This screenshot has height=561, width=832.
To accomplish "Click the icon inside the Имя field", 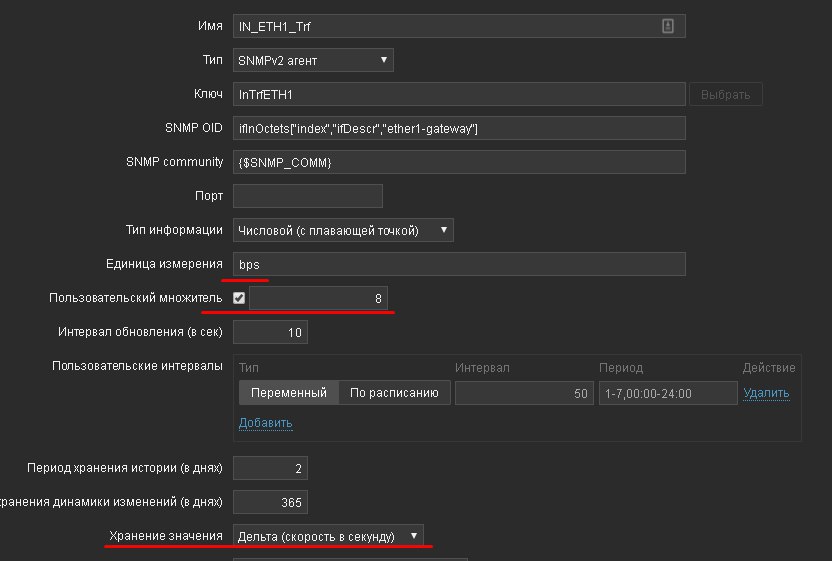I will coord(668,27).
